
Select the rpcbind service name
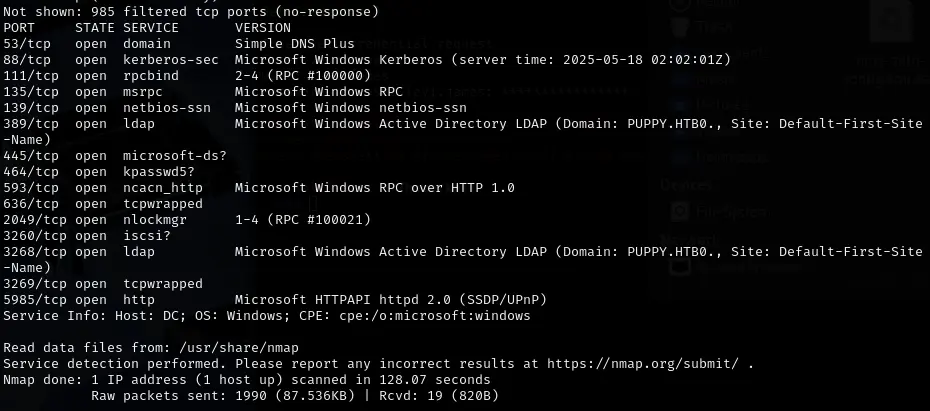[151, 76]
